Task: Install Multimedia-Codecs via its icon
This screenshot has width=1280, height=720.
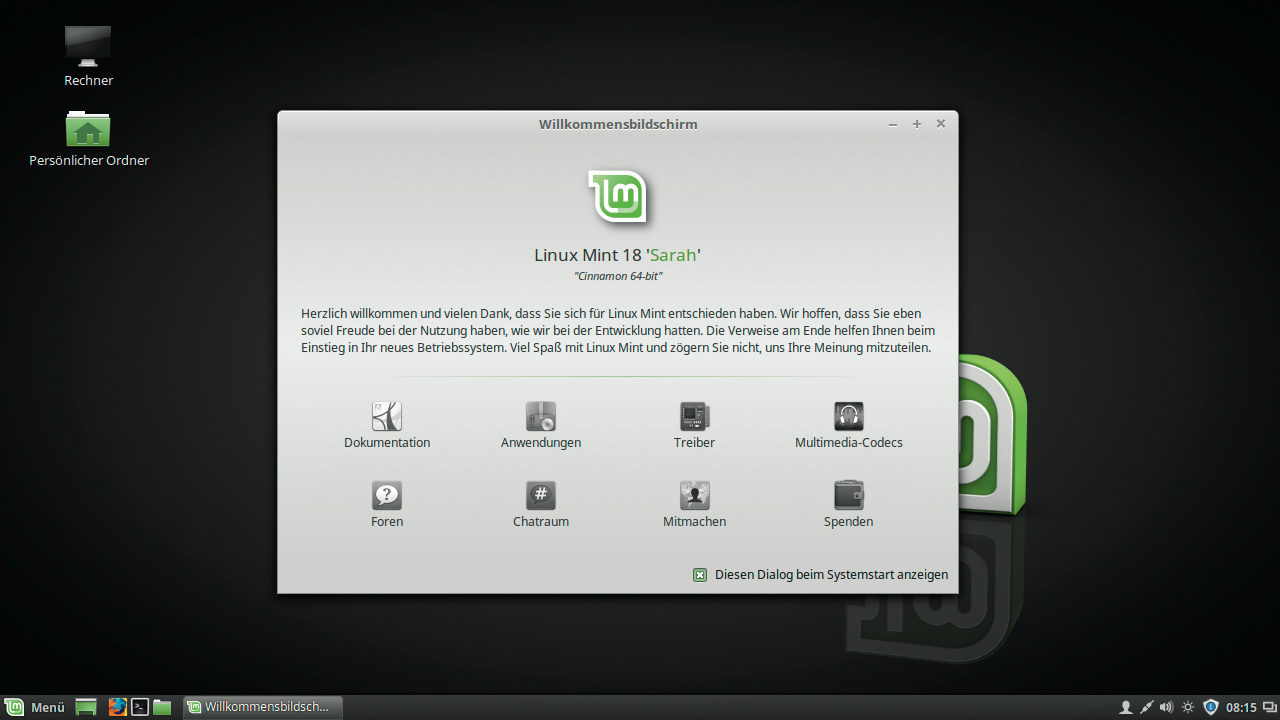Action: point(848,416)
